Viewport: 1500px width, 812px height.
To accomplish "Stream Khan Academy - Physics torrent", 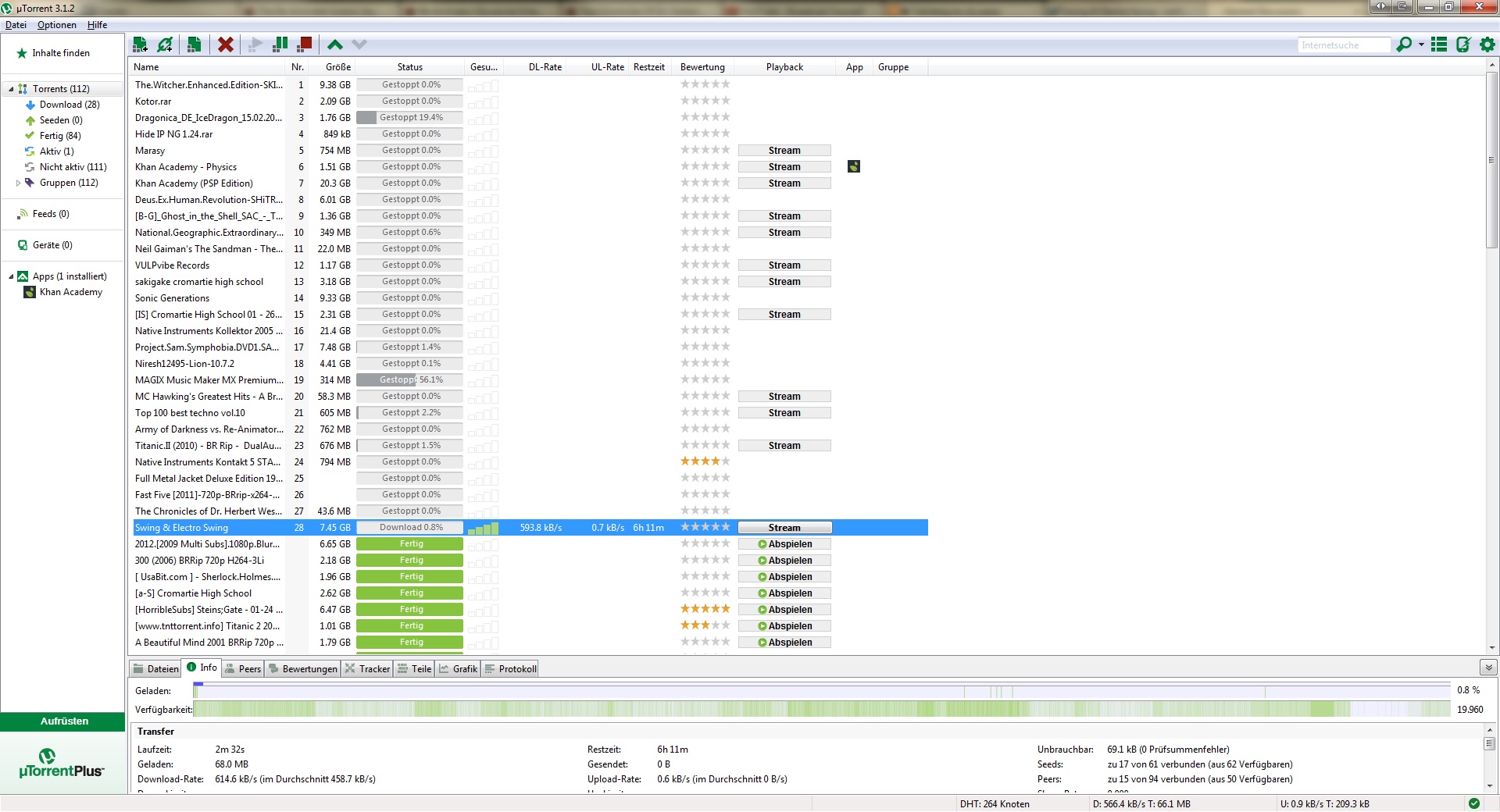I will 784,167.
